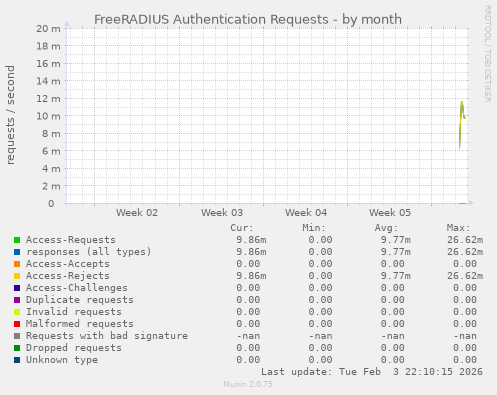Click the 'Week 02' axis label
The width and height of the screenshot is (497, 395).
(x=137, y=213)
